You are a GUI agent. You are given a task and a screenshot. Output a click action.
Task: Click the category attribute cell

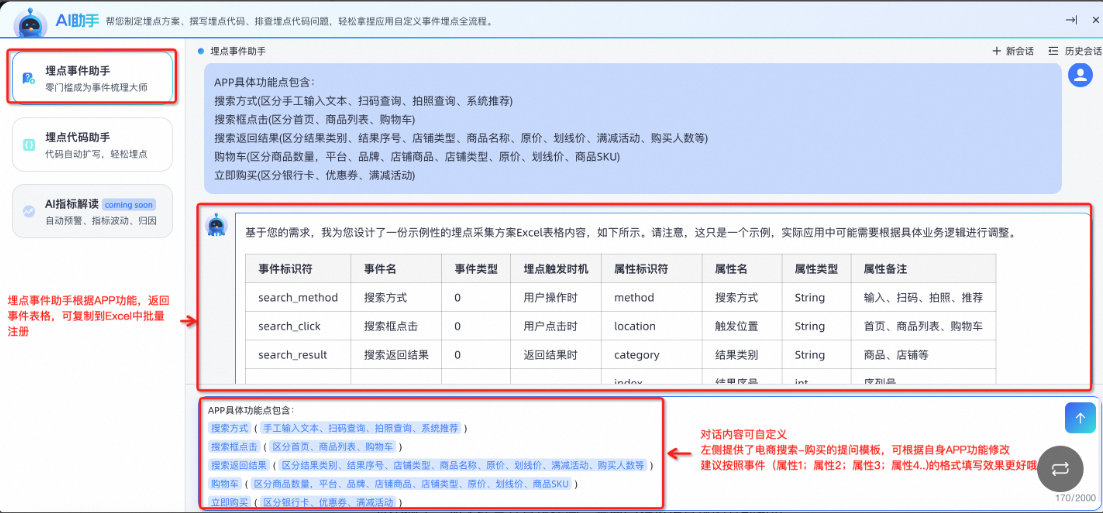(652, 355)
